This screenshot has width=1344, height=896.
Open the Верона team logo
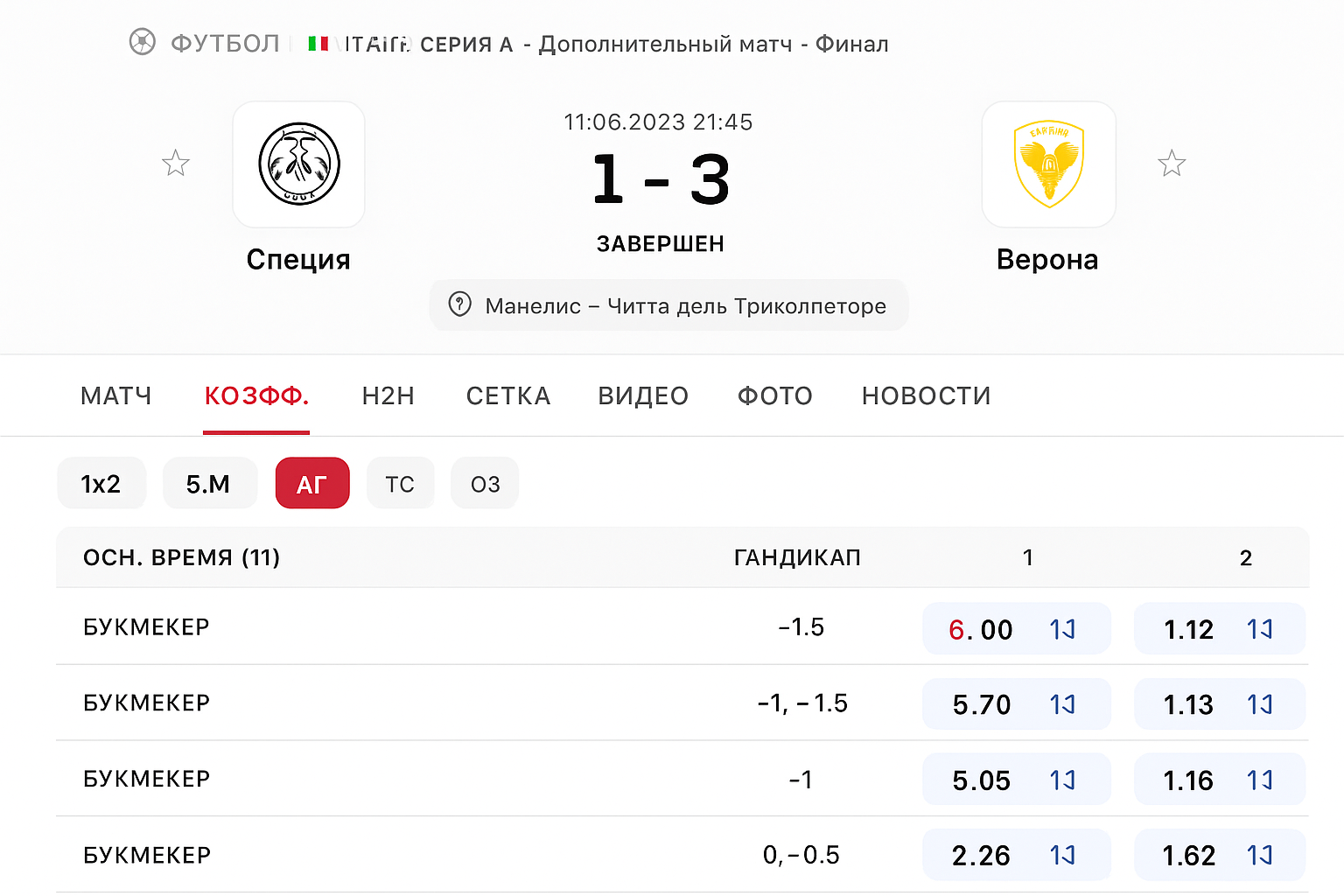point(1048,164)
